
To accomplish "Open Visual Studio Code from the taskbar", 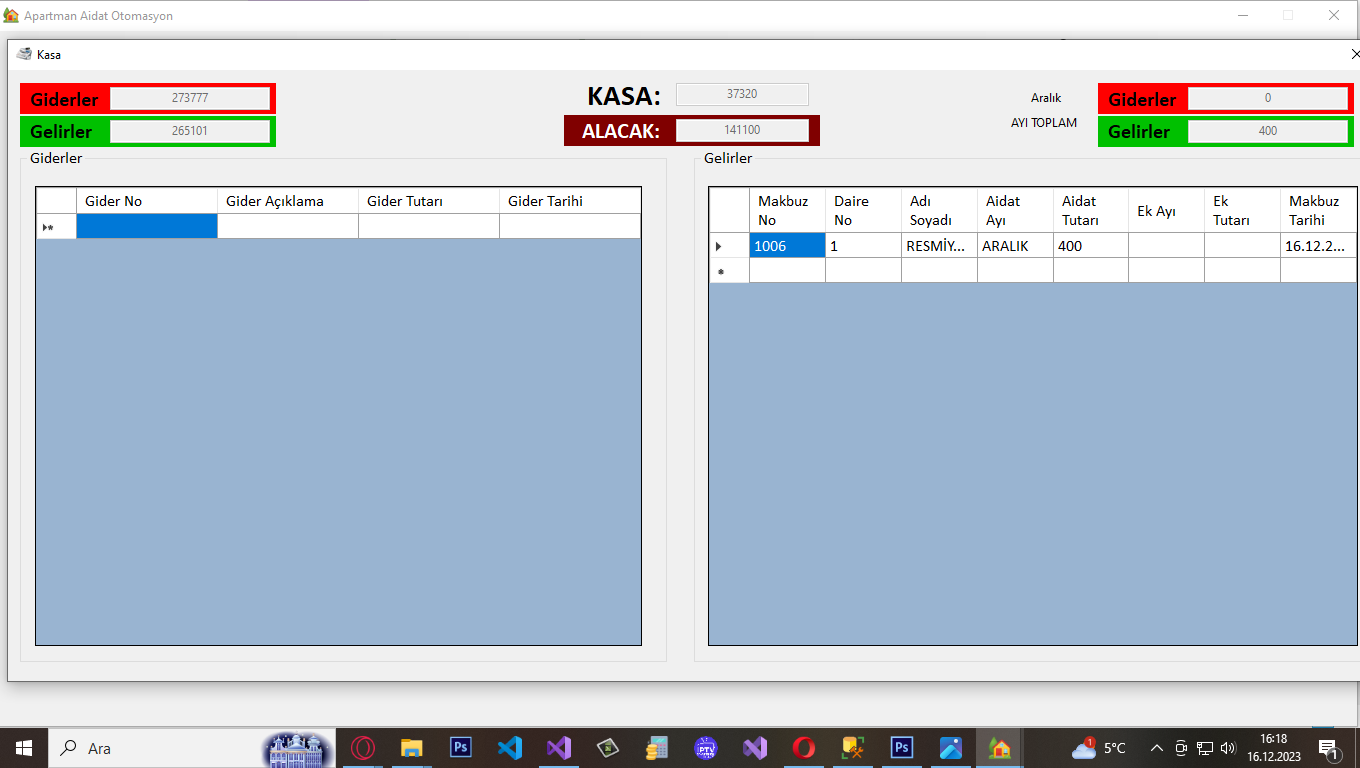I will pos(509,748).
